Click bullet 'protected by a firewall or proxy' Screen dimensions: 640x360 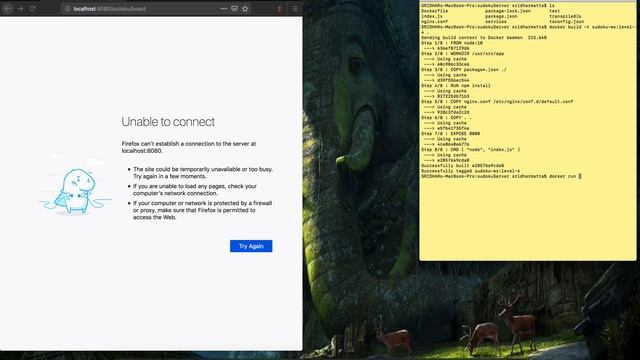202,210
